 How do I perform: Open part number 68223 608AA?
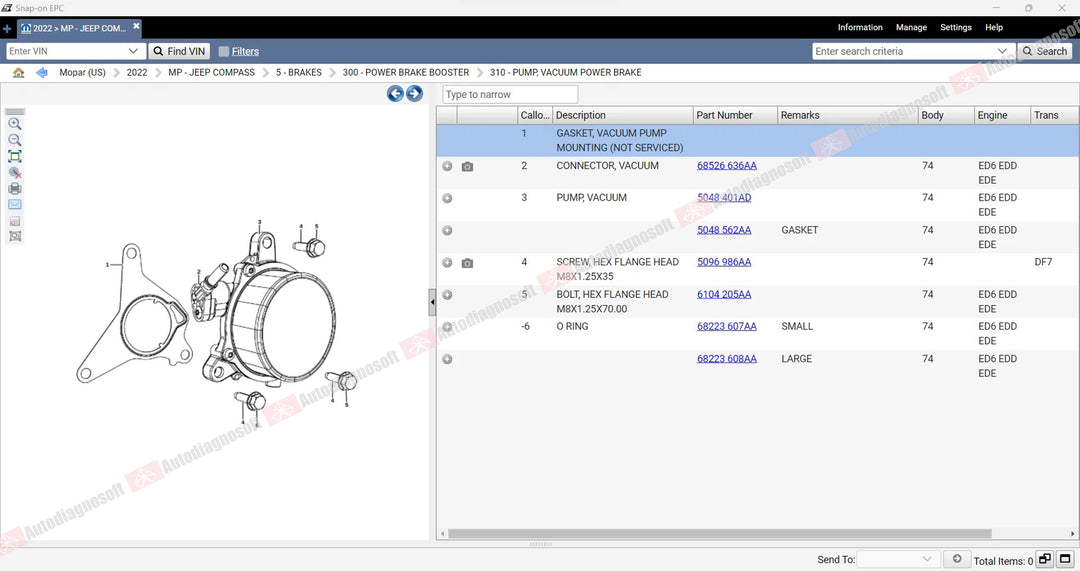[x=727, y=359]
